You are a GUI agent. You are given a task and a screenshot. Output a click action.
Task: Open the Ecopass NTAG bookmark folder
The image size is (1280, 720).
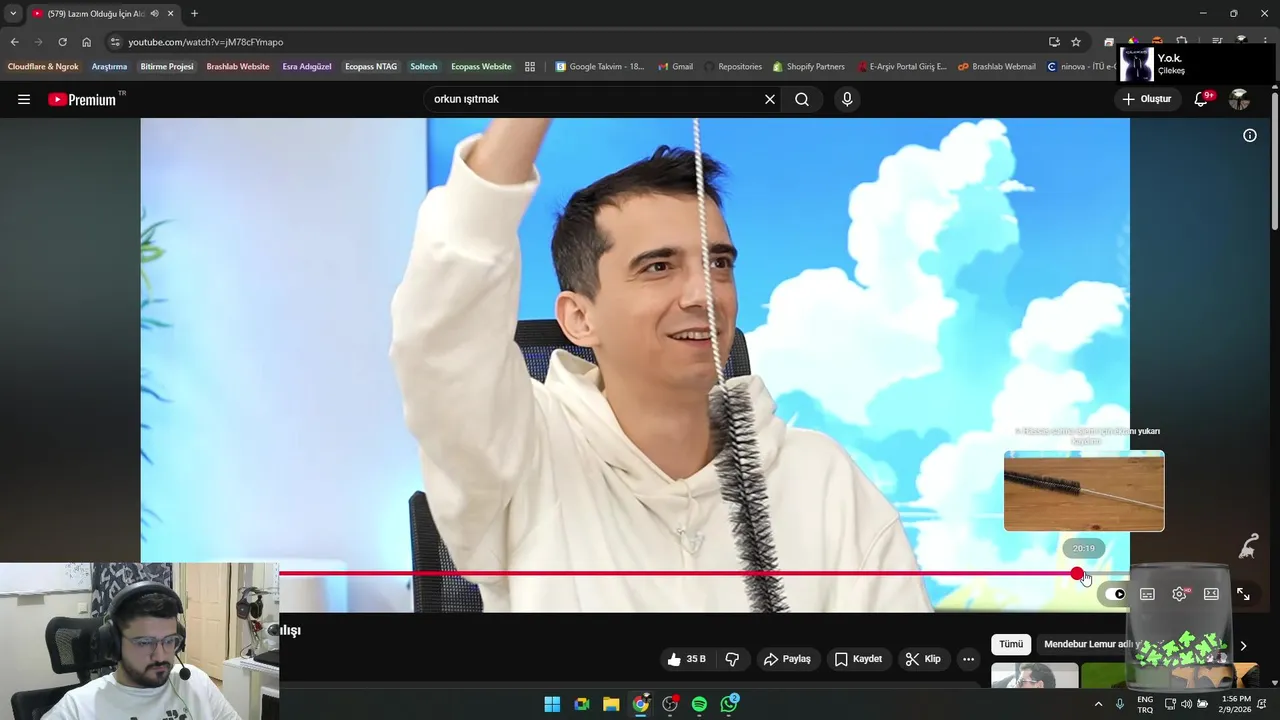[371, 67]
